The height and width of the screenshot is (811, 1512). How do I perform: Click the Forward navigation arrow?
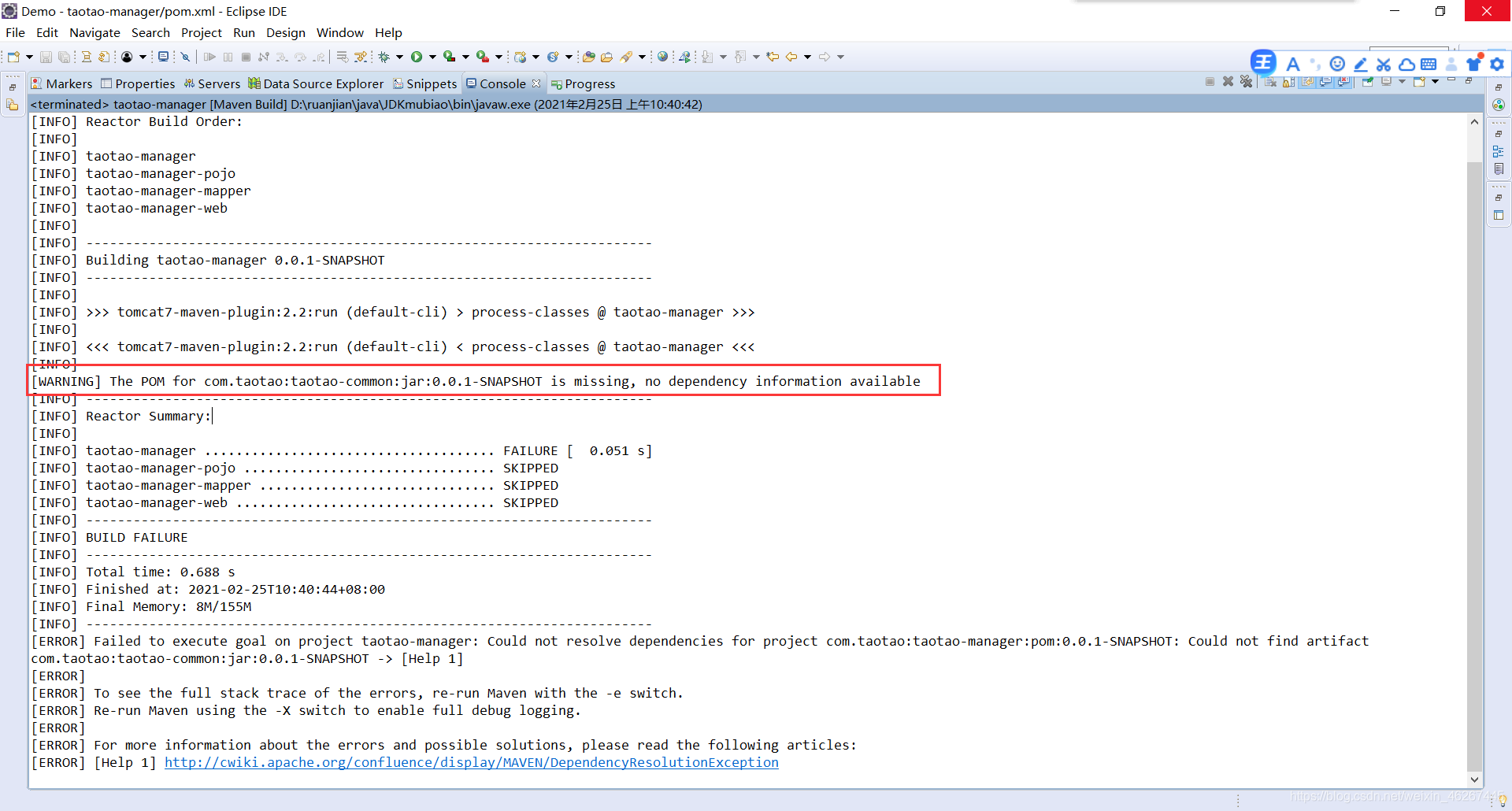[x=825, y=57]
